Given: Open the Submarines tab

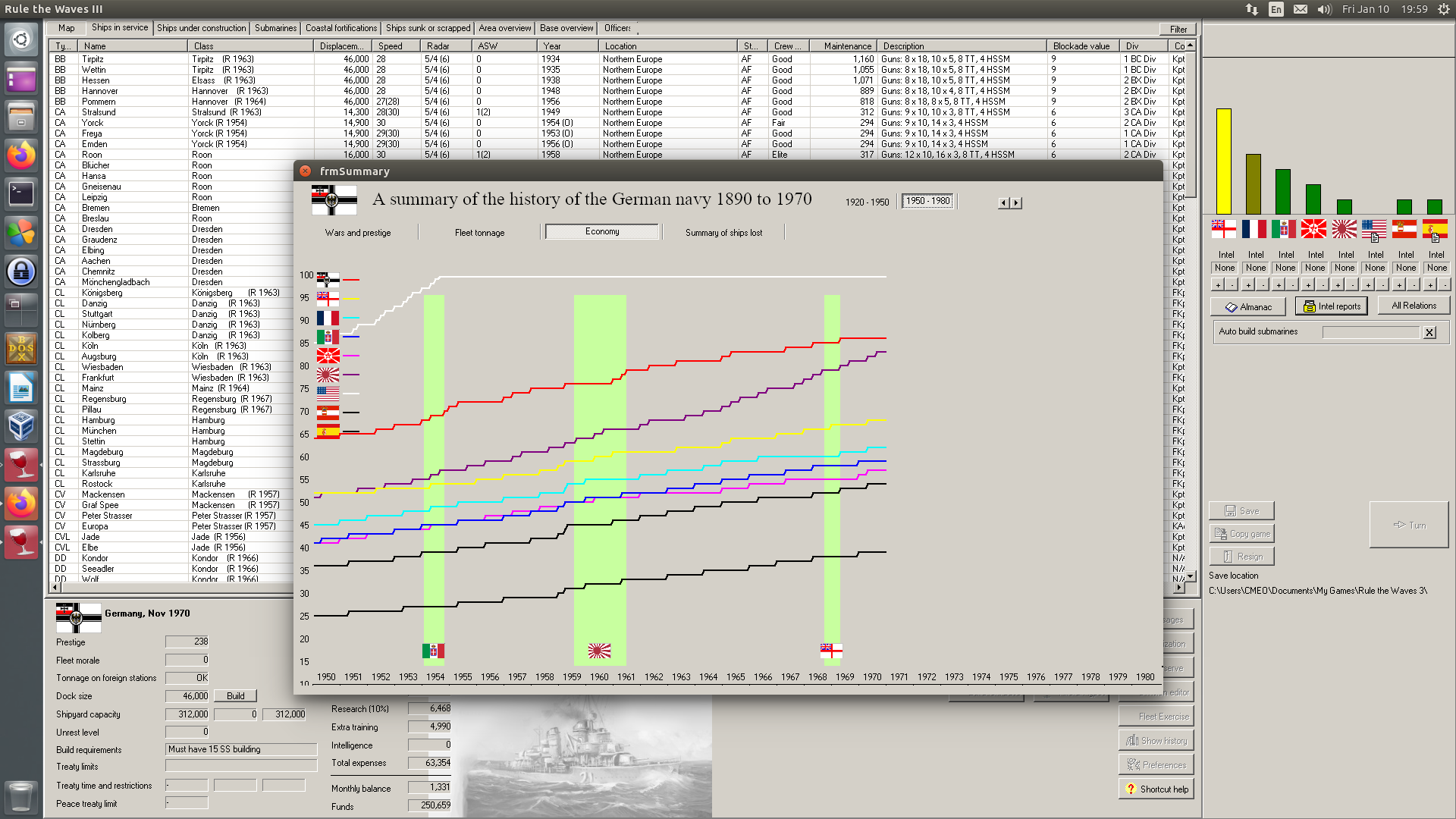Looking at the screenshot, I should point(275,28).
